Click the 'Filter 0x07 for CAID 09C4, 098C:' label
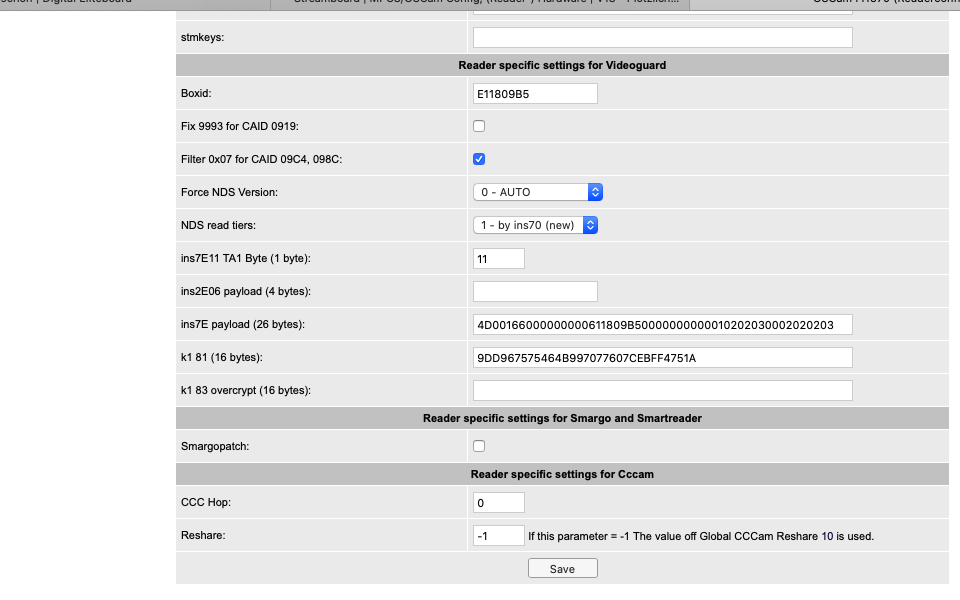Screen dimensions: 960x600 (x=261, y=160)
